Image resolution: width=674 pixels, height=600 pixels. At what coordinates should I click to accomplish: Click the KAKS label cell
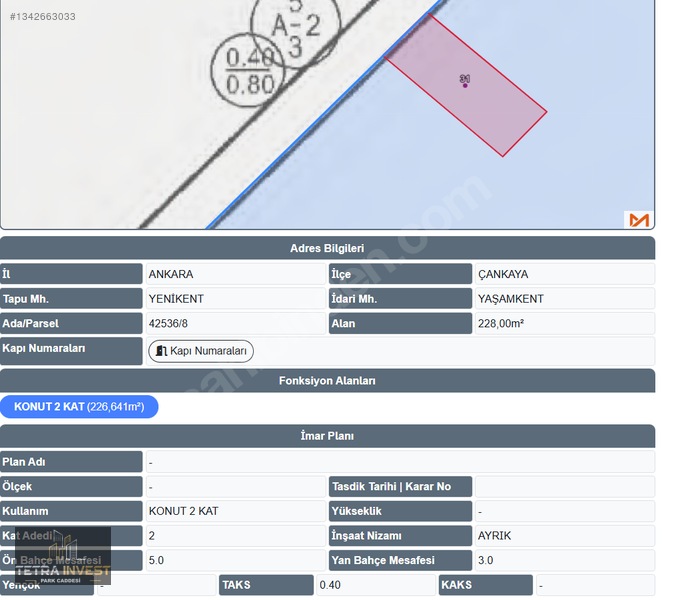pyautogui.click(x=486, y=585)
